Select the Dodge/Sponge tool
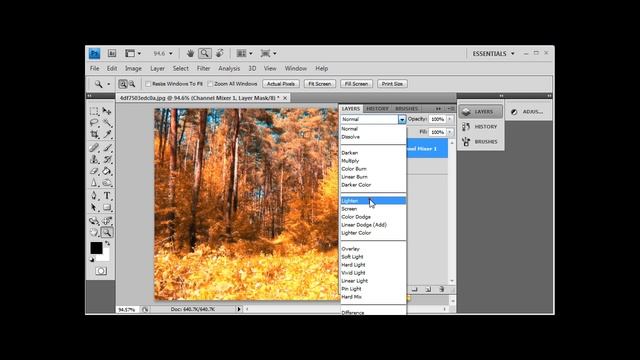 click(107, 183)
